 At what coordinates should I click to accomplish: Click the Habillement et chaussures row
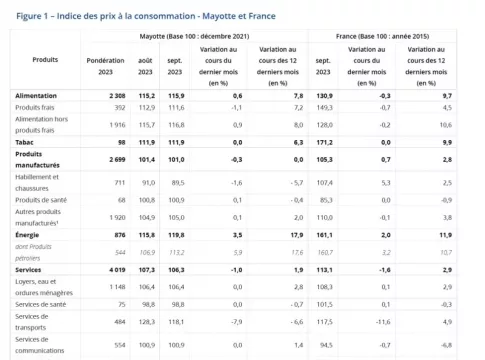point(233,183)
